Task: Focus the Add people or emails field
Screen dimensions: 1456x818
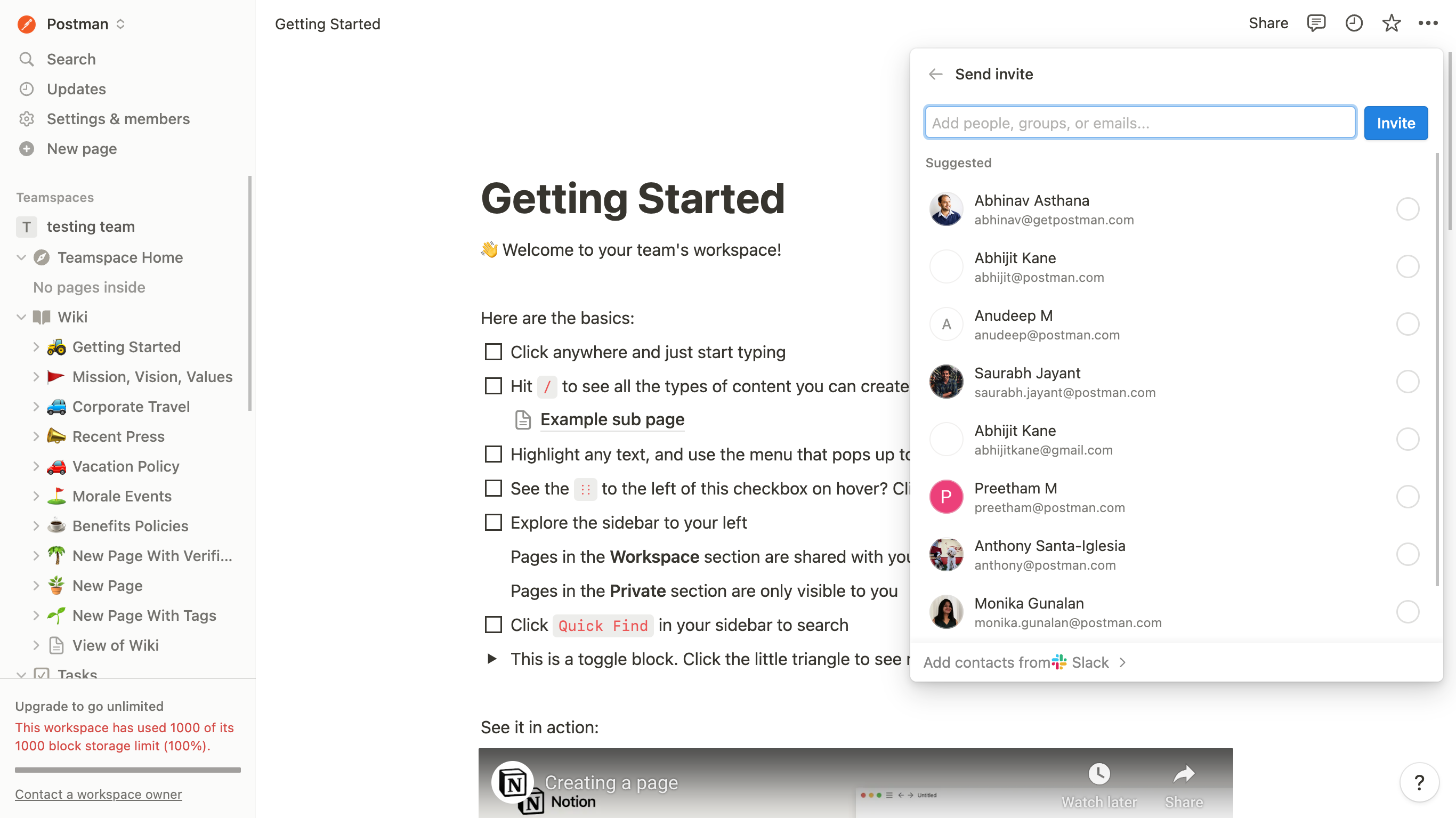Action: coord(1139,123)
